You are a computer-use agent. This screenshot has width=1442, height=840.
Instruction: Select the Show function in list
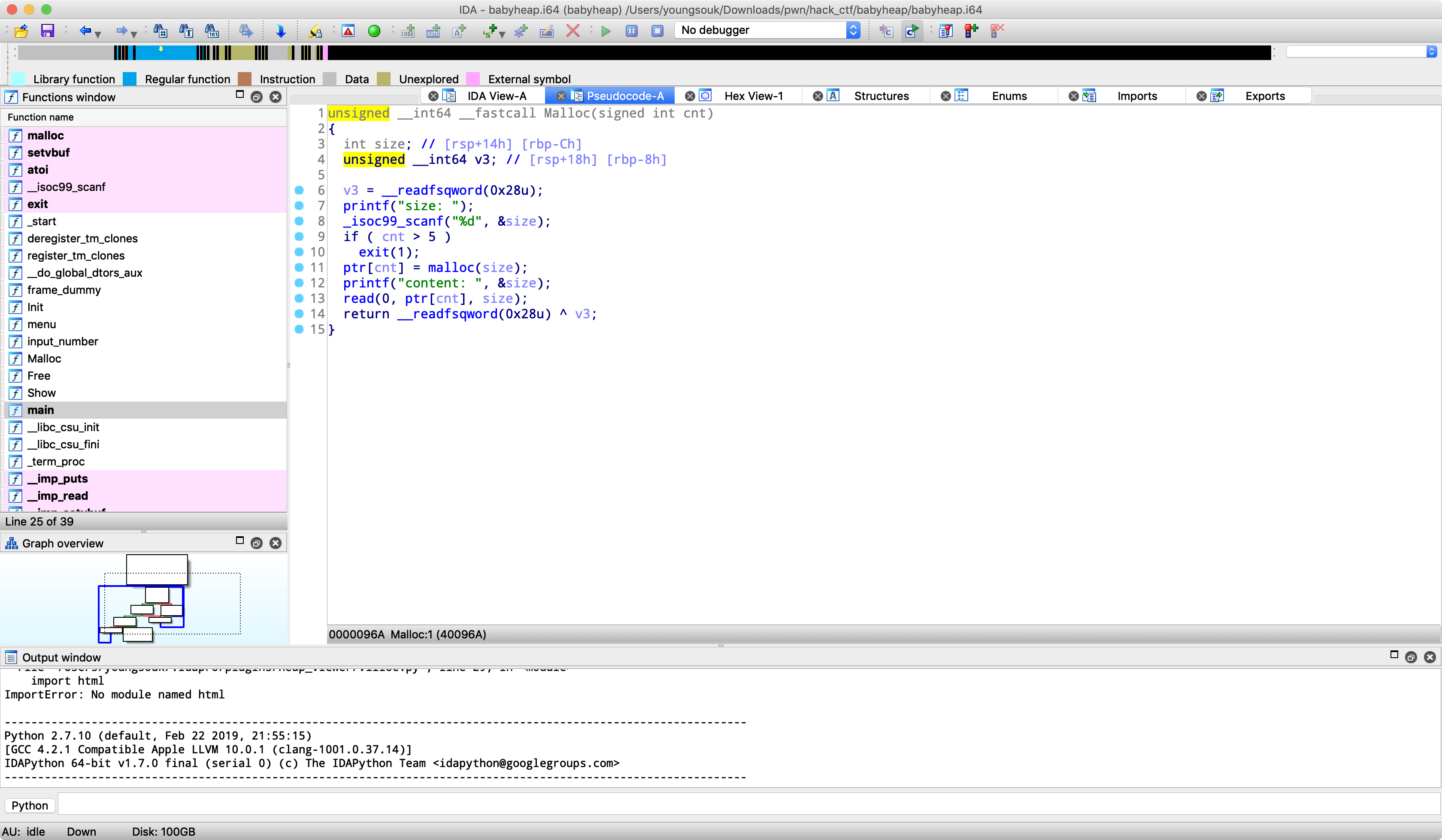tap(41, 393)
